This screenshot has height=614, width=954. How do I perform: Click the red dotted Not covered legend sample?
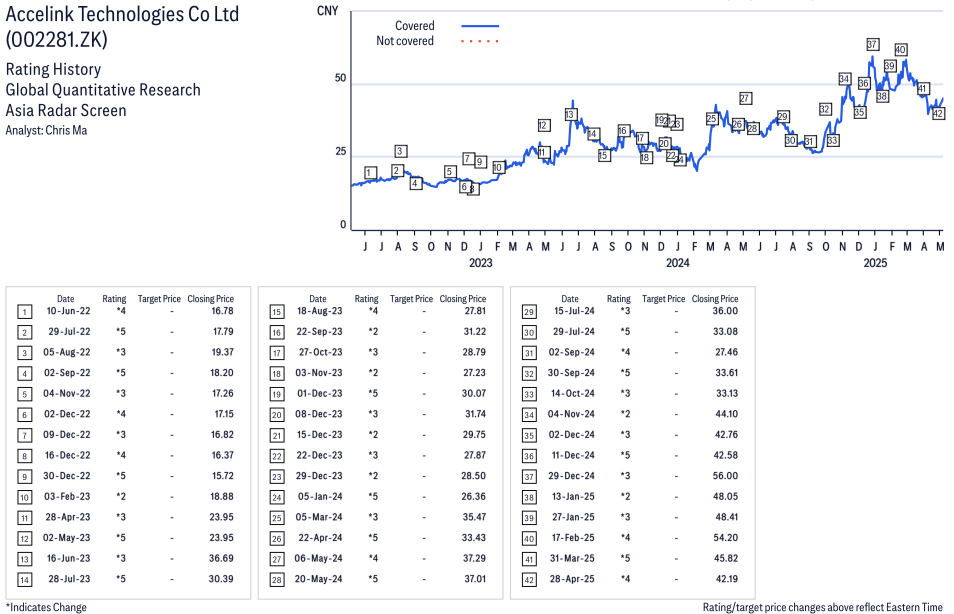coord(480,41)
